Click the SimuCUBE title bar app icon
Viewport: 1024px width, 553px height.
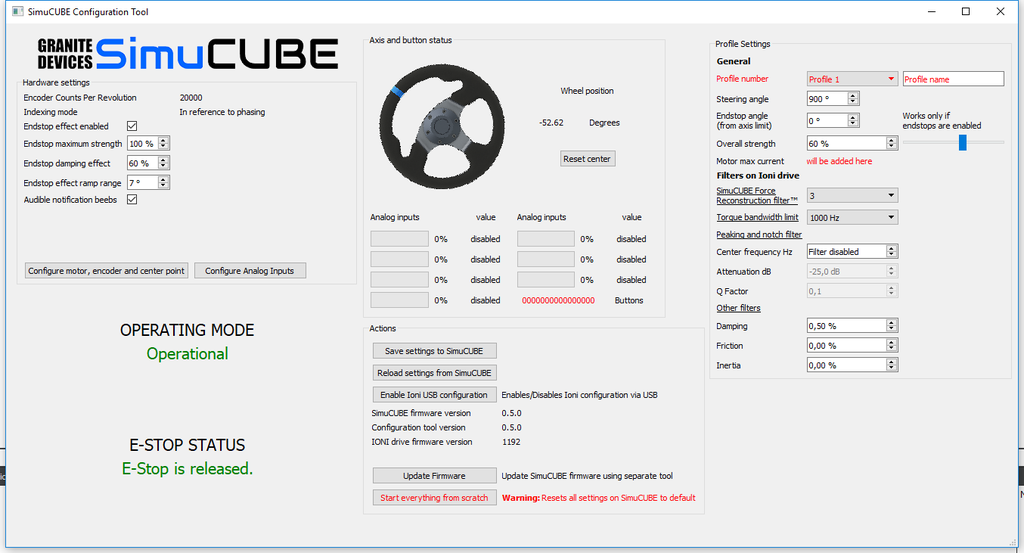click(x=18, y=12)
